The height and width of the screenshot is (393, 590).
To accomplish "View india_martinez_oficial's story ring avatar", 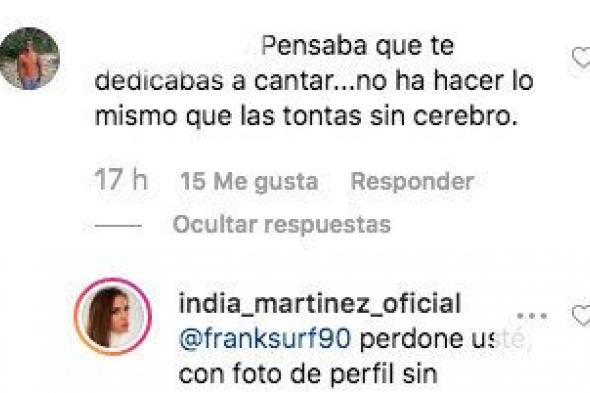I will pos(113,316).
